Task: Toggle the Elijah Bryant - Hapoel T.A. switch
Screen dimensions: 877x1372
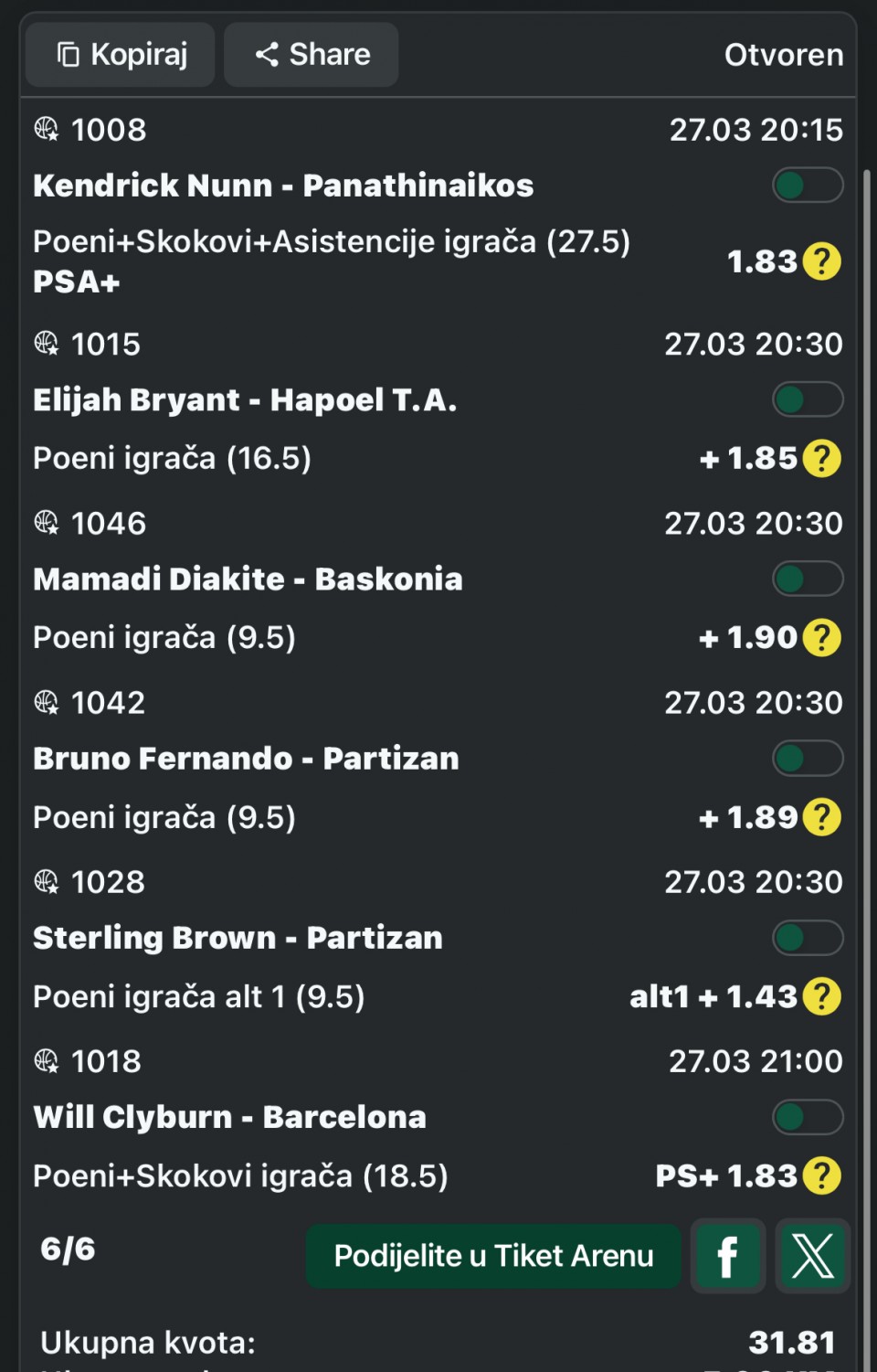Action: (x=807, y=399)
